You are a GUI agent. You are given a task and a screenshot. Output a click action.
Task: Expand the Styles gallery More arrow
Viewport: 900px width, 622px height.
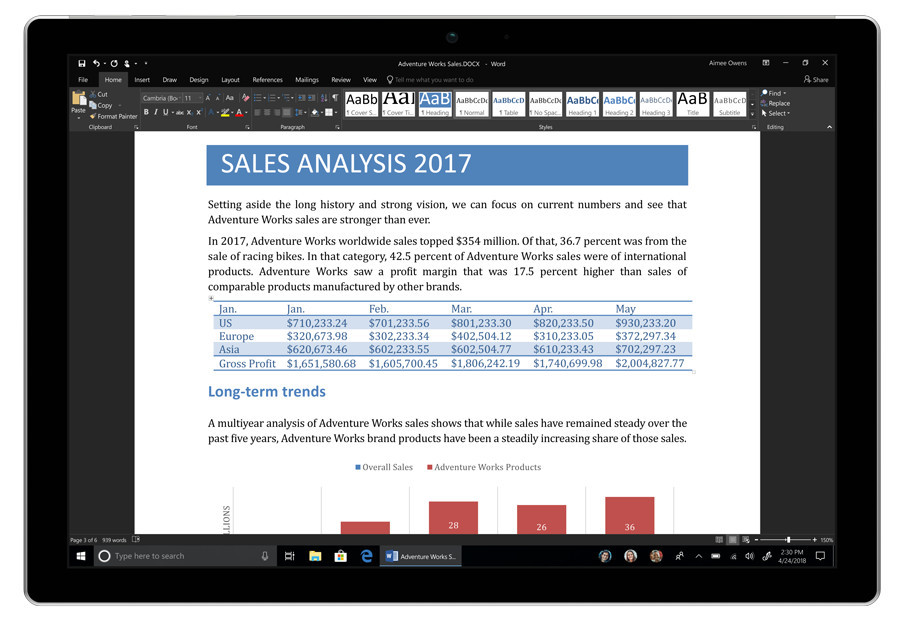point(752,114)
